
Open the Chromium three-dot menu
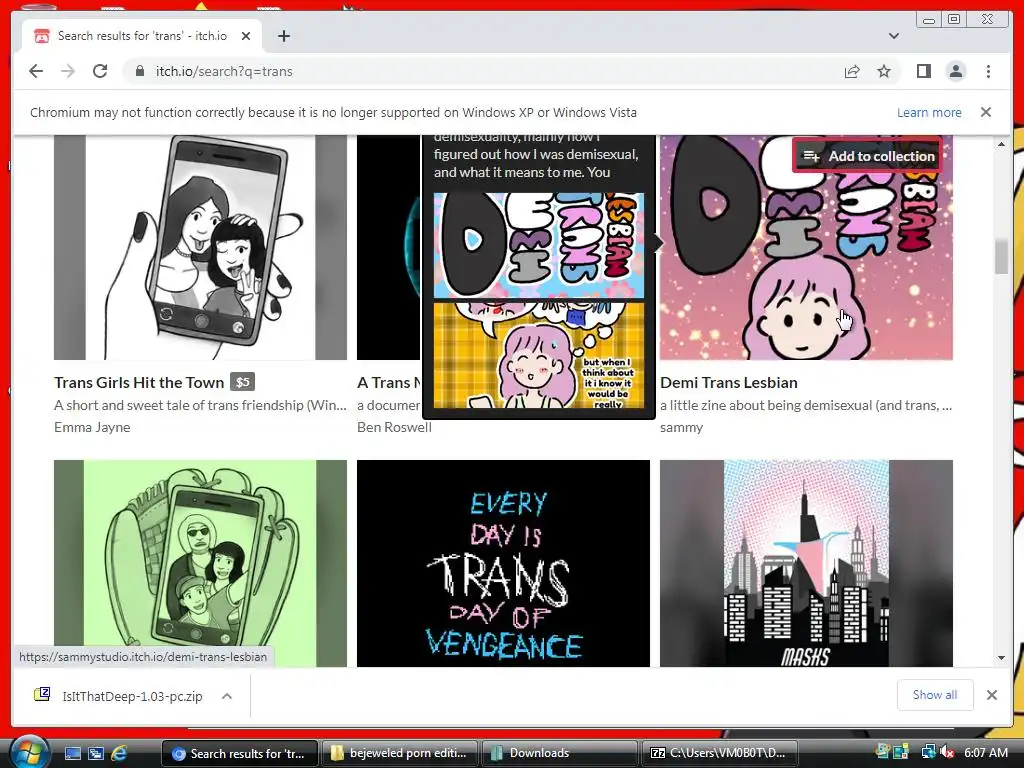tap(988, 71)
